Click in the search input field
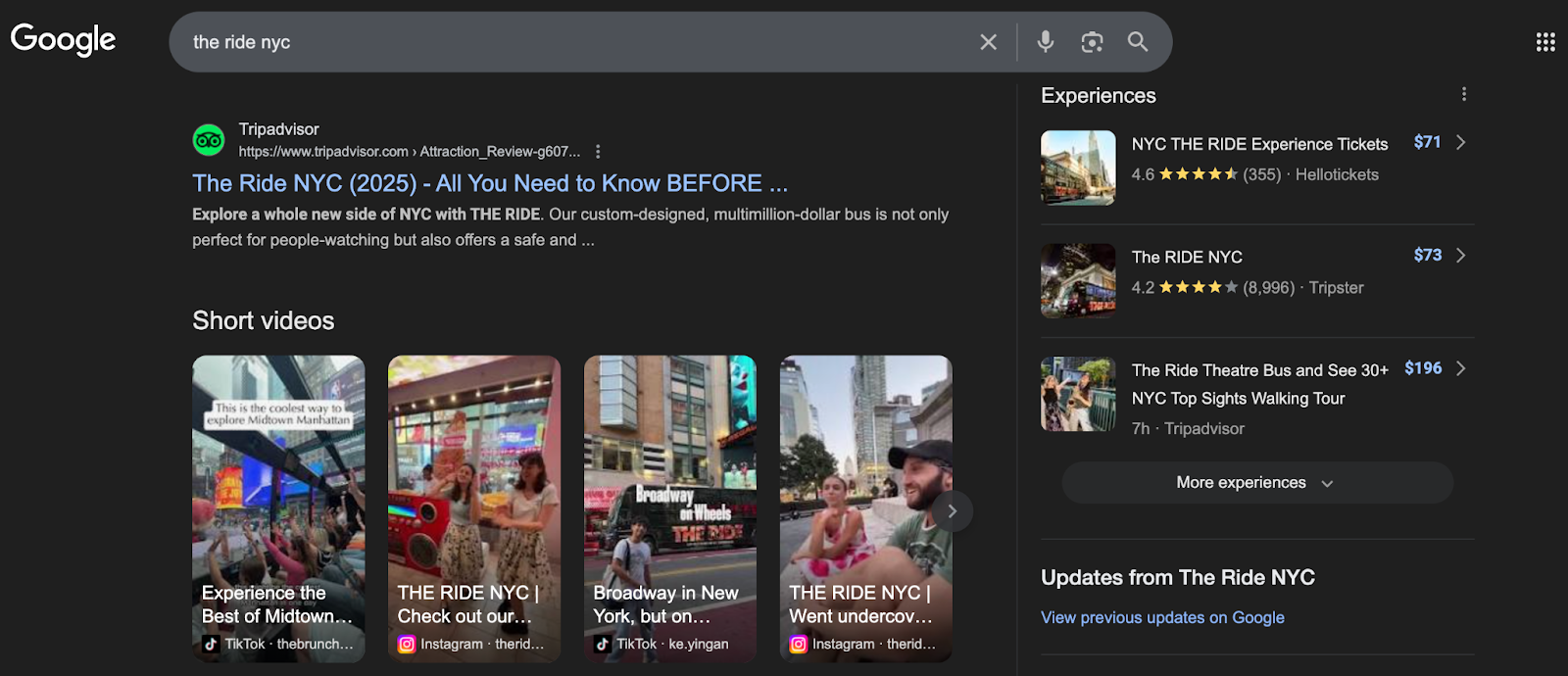 578,42
